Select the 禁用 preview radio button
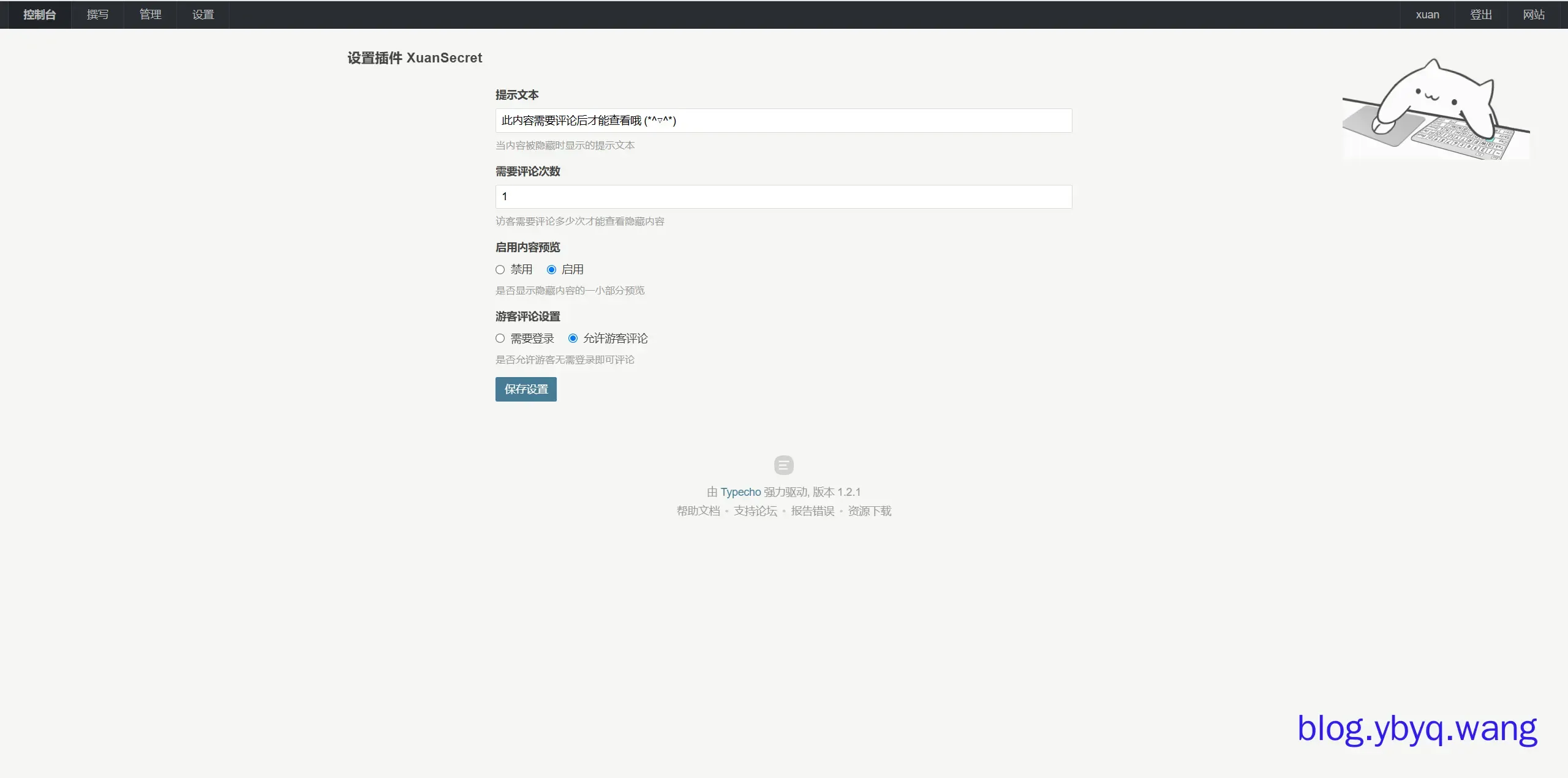This screenshot has height=778, width=1568. 500,270
